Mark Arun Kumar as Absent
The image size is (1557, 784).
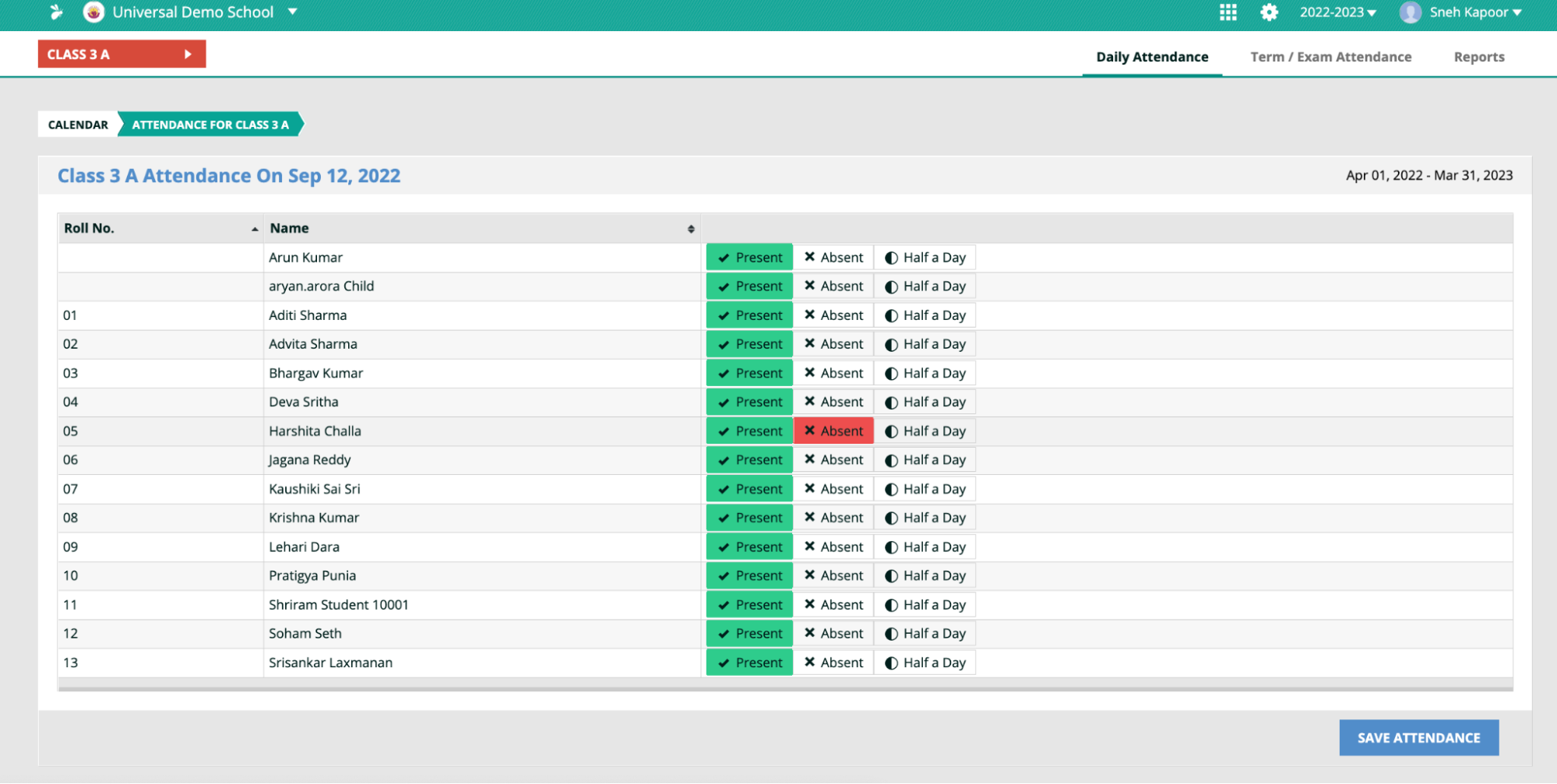833,258
